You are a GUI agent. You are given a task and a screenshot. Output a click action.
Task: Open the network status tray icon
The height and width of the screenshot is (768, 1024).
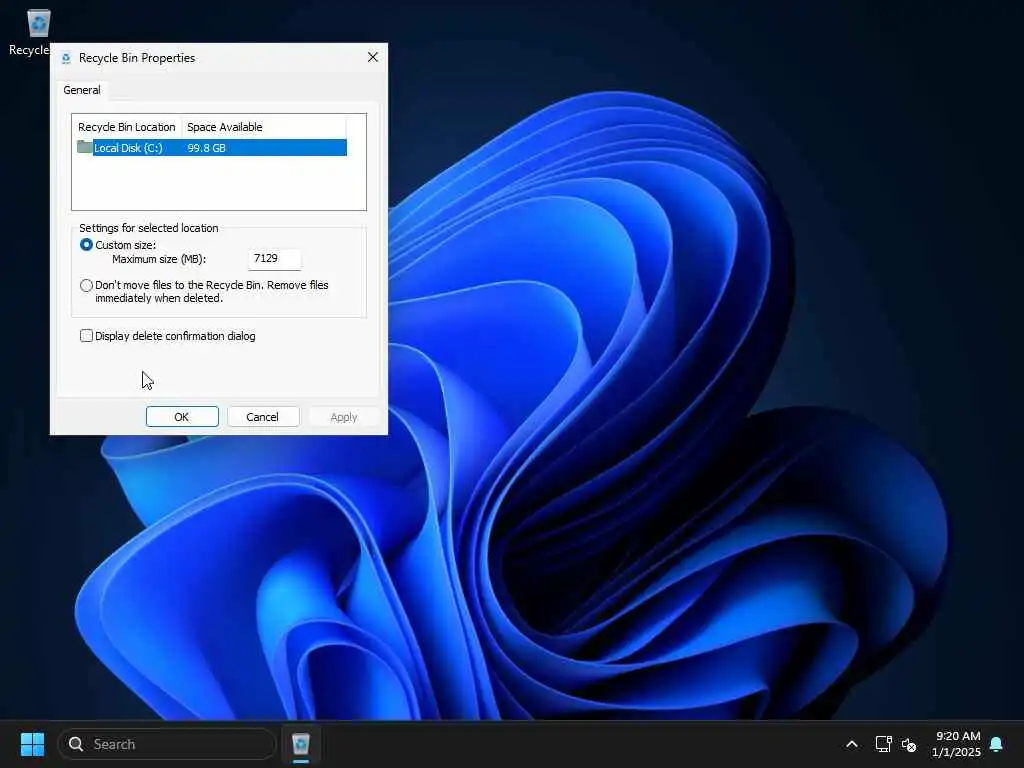tap(884, 744)
